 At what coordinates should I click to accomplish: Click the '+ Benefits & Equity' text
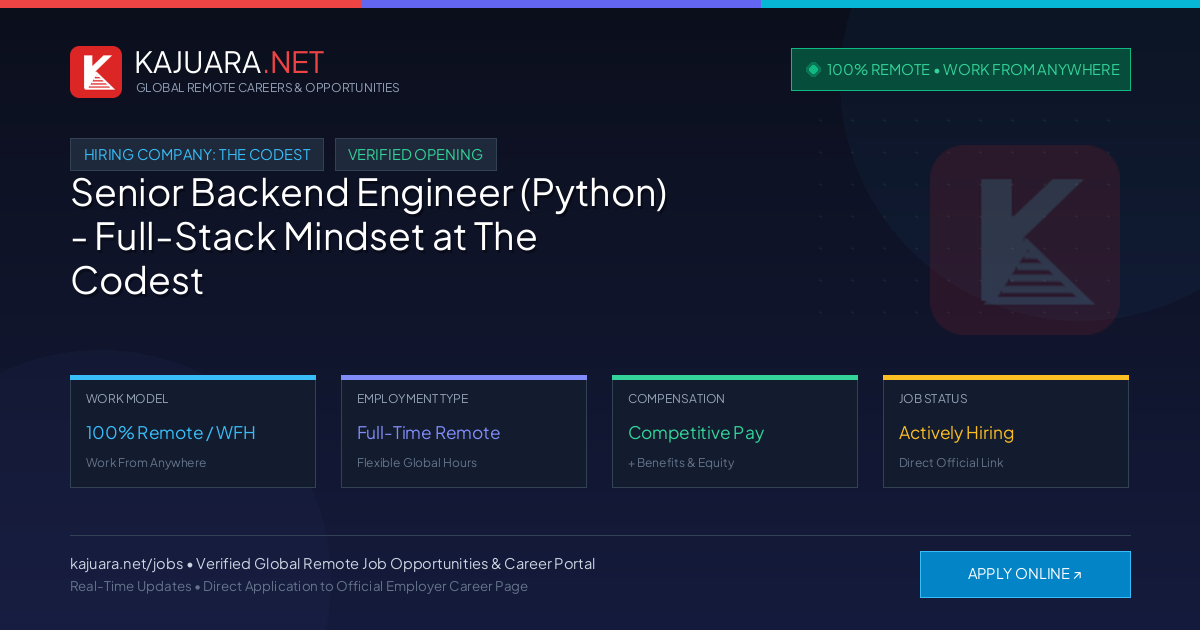681,463
